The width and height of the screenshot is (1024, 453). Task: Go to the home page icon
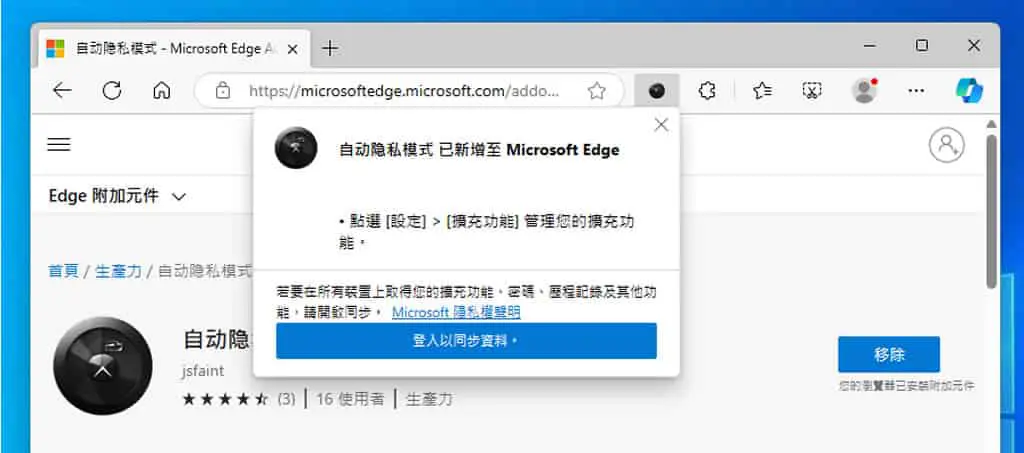pos(161,91)
